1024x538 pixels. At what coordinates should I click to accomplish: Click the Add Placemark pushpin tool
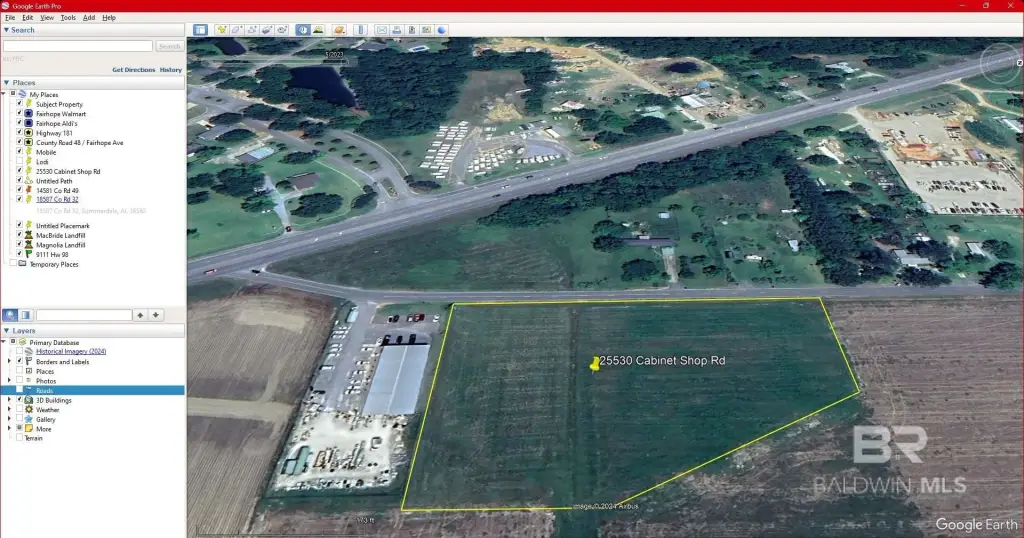point(221,30)
